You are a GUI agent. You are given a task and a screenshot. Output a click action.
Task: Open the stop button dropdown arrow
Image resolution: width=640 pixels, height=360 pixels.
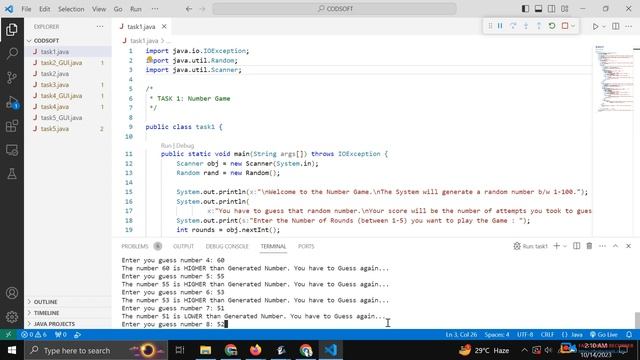[573, 26]
